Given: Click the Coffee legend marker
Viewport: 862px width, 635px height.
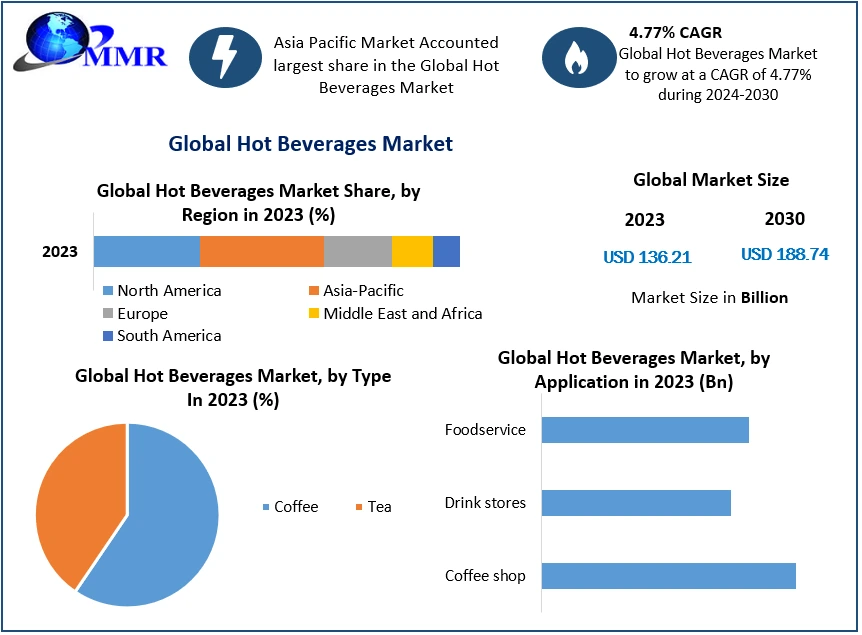Looking at the screenshot, I should tap(266, 507).
